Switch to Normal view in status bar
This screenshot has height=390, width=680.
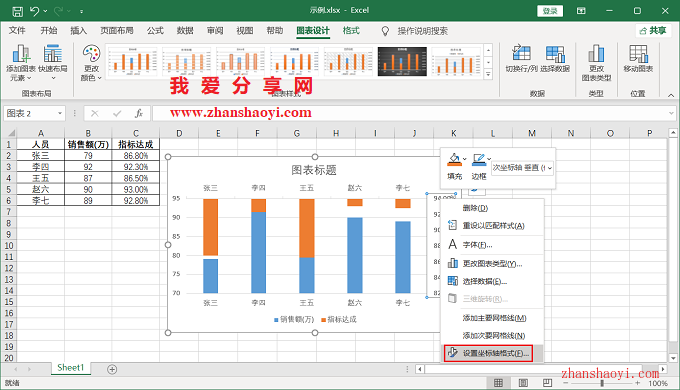[x=498, y=383]
